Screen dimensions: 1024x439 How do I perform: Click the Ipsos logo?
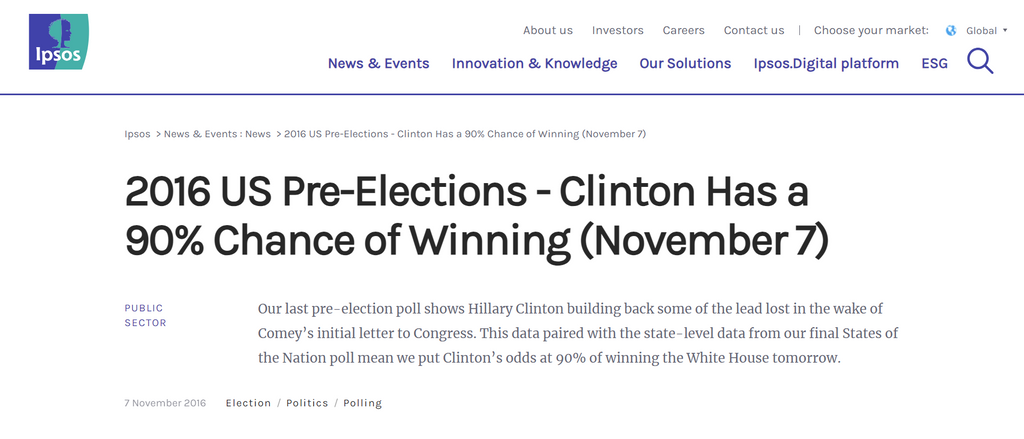pyautogui.click(x=60, y=42)
